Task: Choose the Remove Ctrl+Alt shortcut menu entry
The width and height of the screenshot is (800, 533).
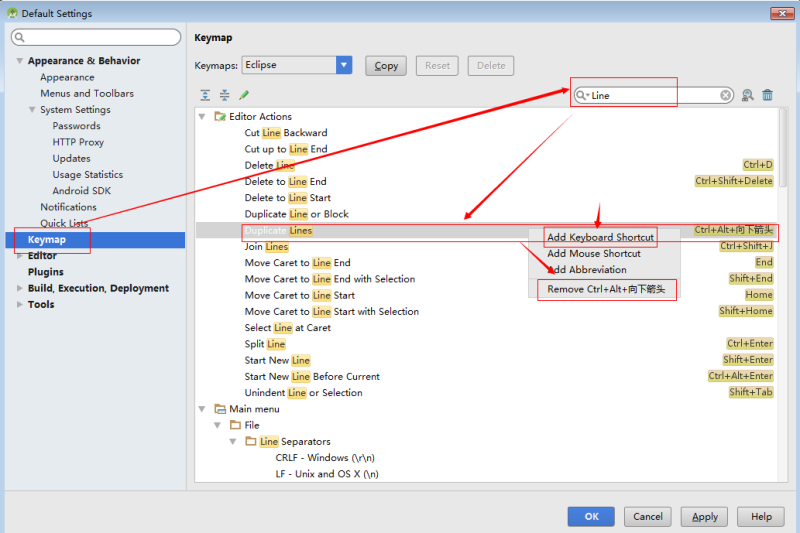Action: click(606, 289)
